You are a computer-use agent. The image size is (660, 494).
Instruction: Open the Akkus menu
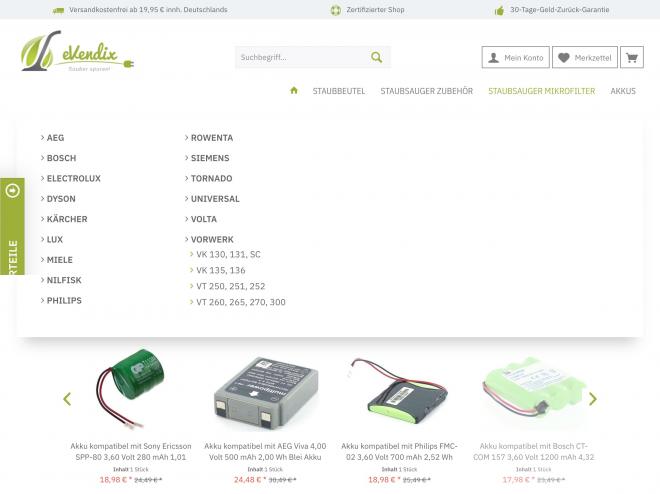click(x=623, y=91)
